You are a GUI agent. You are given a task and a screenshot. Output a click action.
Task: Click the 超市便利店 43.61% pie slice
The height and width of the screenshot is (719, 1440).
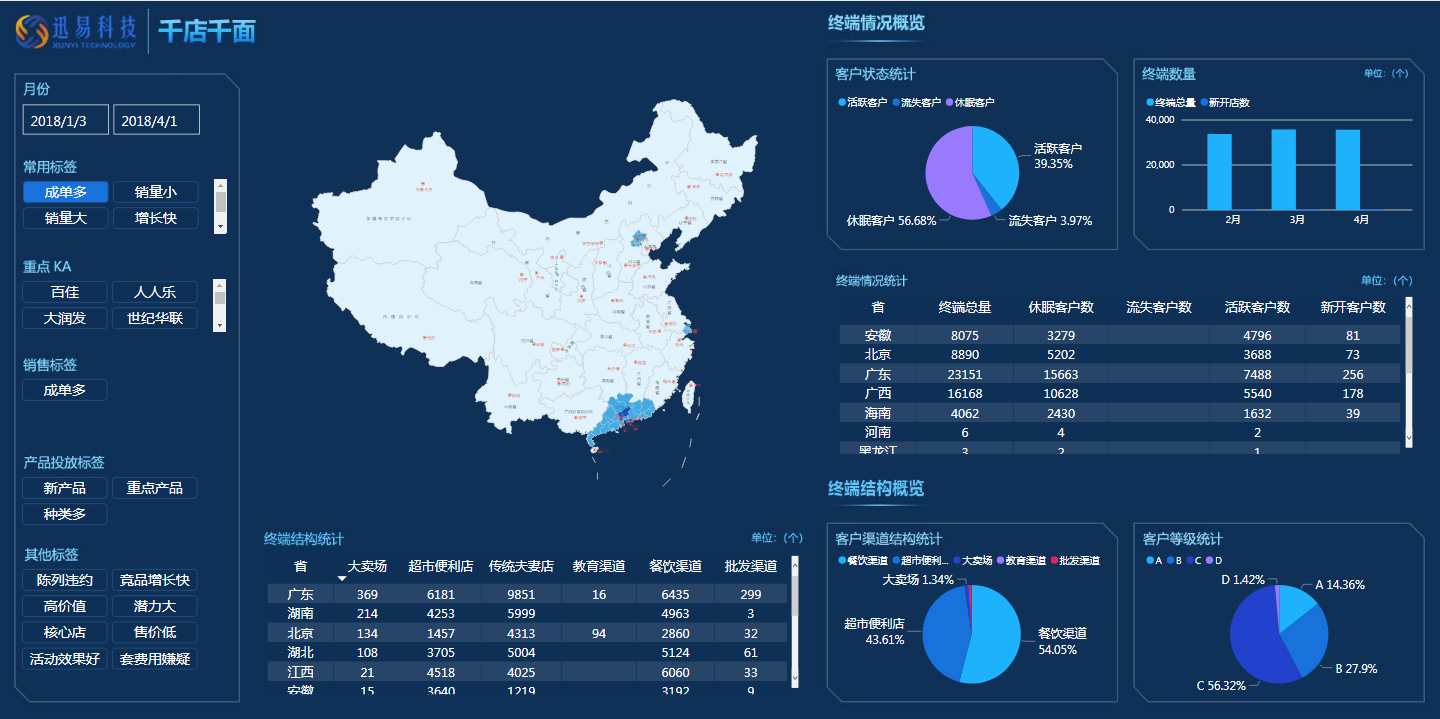pyautogui.click(x=943, y=635)
